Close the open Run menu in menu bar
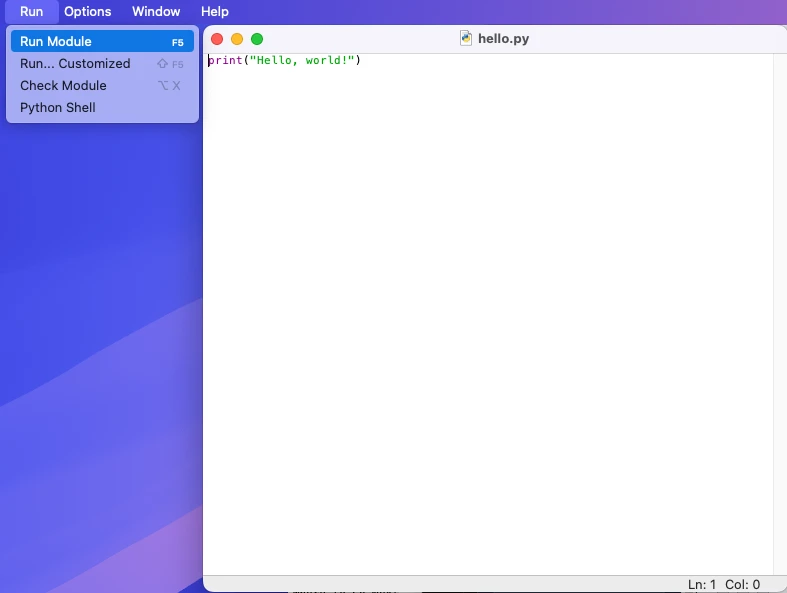Viewport: 787px width, 593px height. [32, 12]
